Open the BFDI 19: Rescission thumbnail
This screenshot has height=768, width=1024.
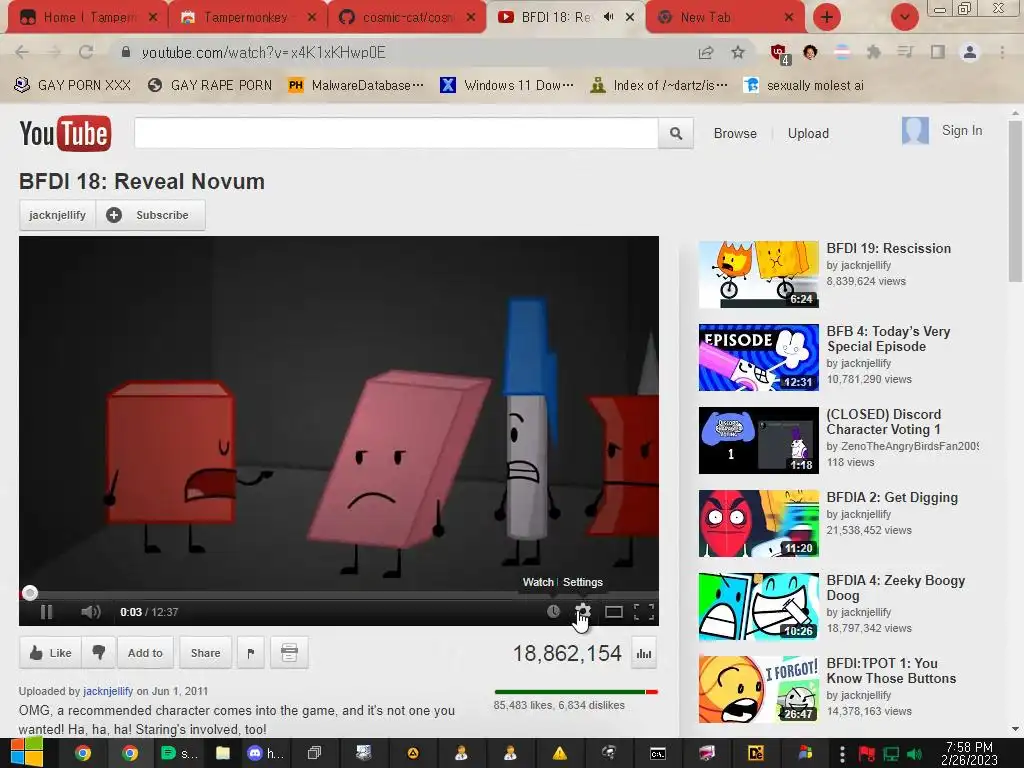(758, 274)
